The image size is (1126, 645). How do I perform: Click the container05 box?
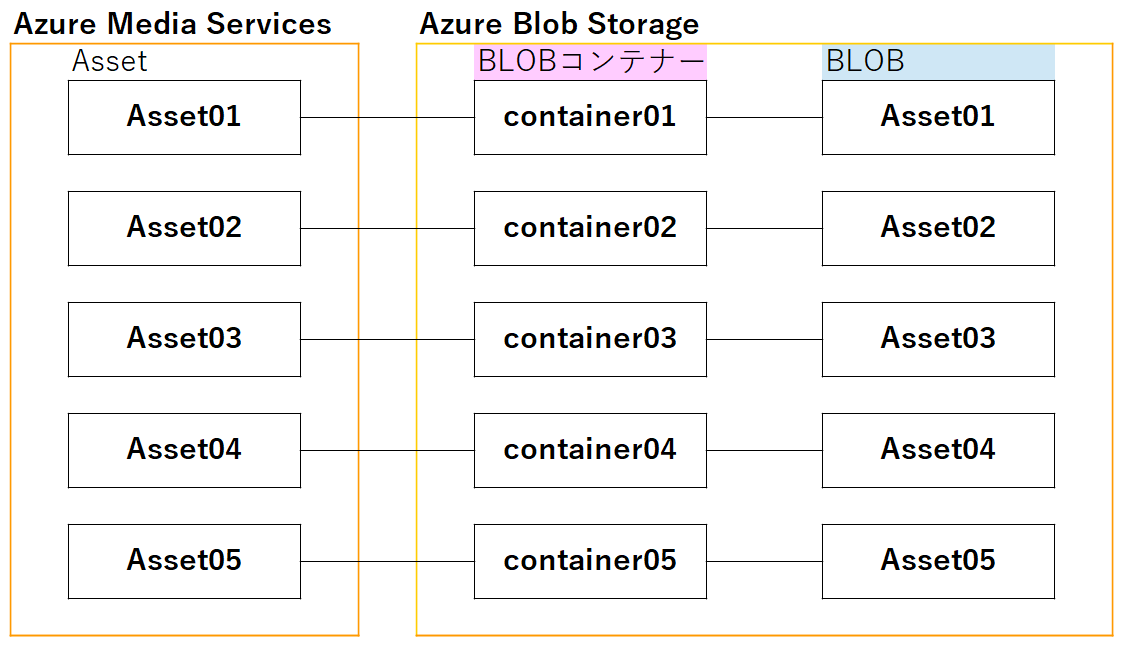tap(590, 561)
